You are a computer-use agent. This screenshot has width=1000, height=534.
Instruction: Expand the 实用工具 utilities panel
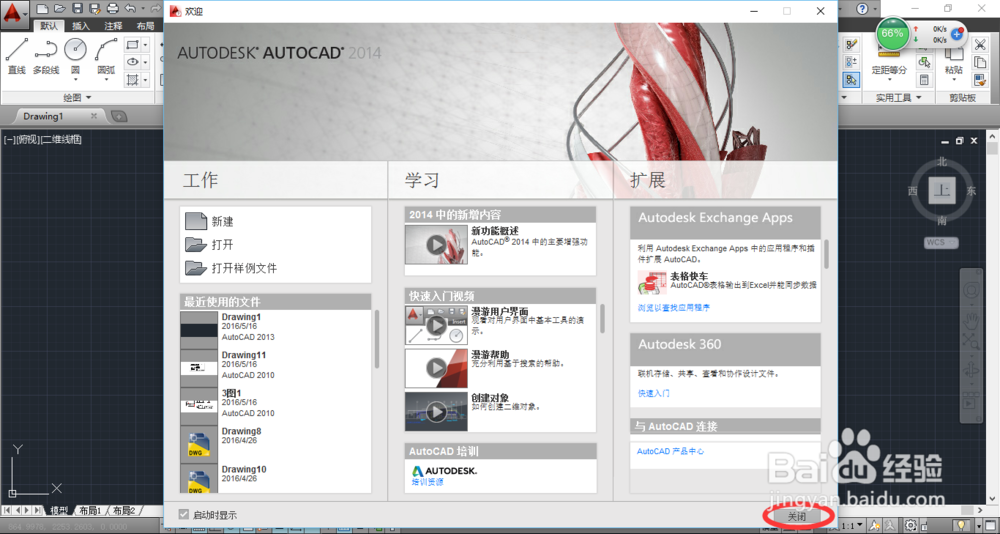tap(898, 98)
